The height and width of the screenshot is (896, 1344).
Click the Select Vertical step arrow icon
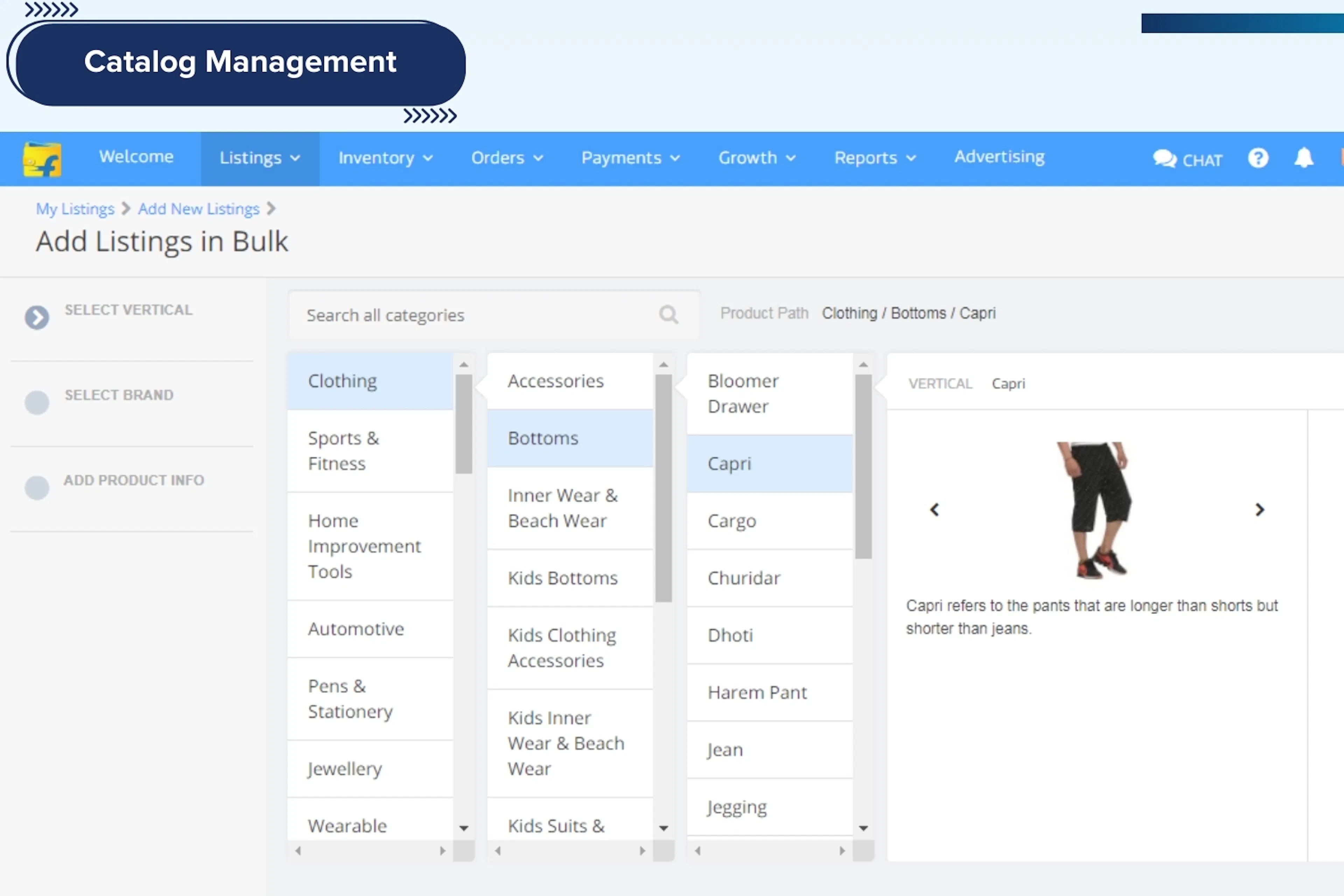(37, 318)
